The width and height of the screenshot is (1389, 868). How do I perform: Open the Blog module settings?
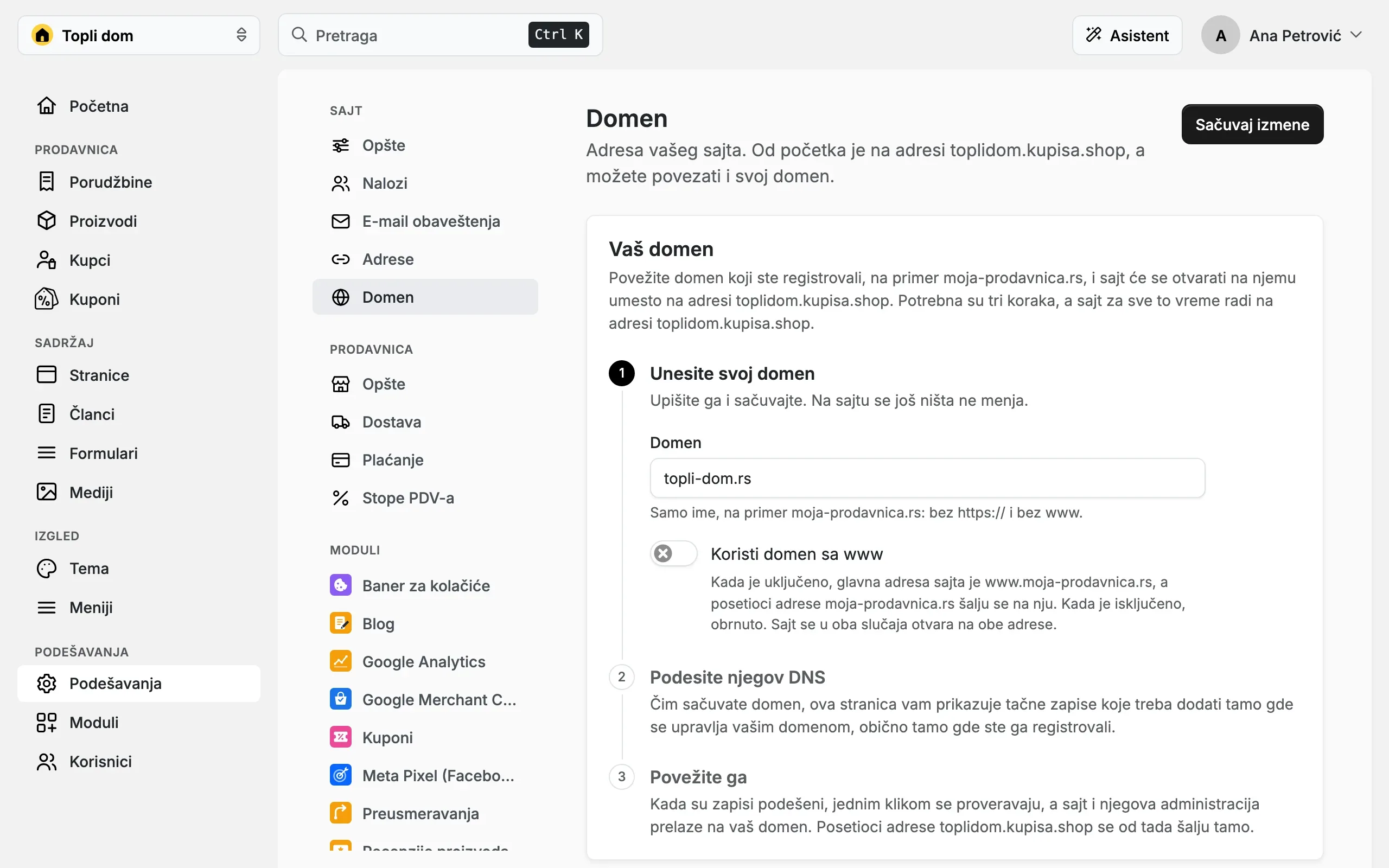click(x=425, y=623)
